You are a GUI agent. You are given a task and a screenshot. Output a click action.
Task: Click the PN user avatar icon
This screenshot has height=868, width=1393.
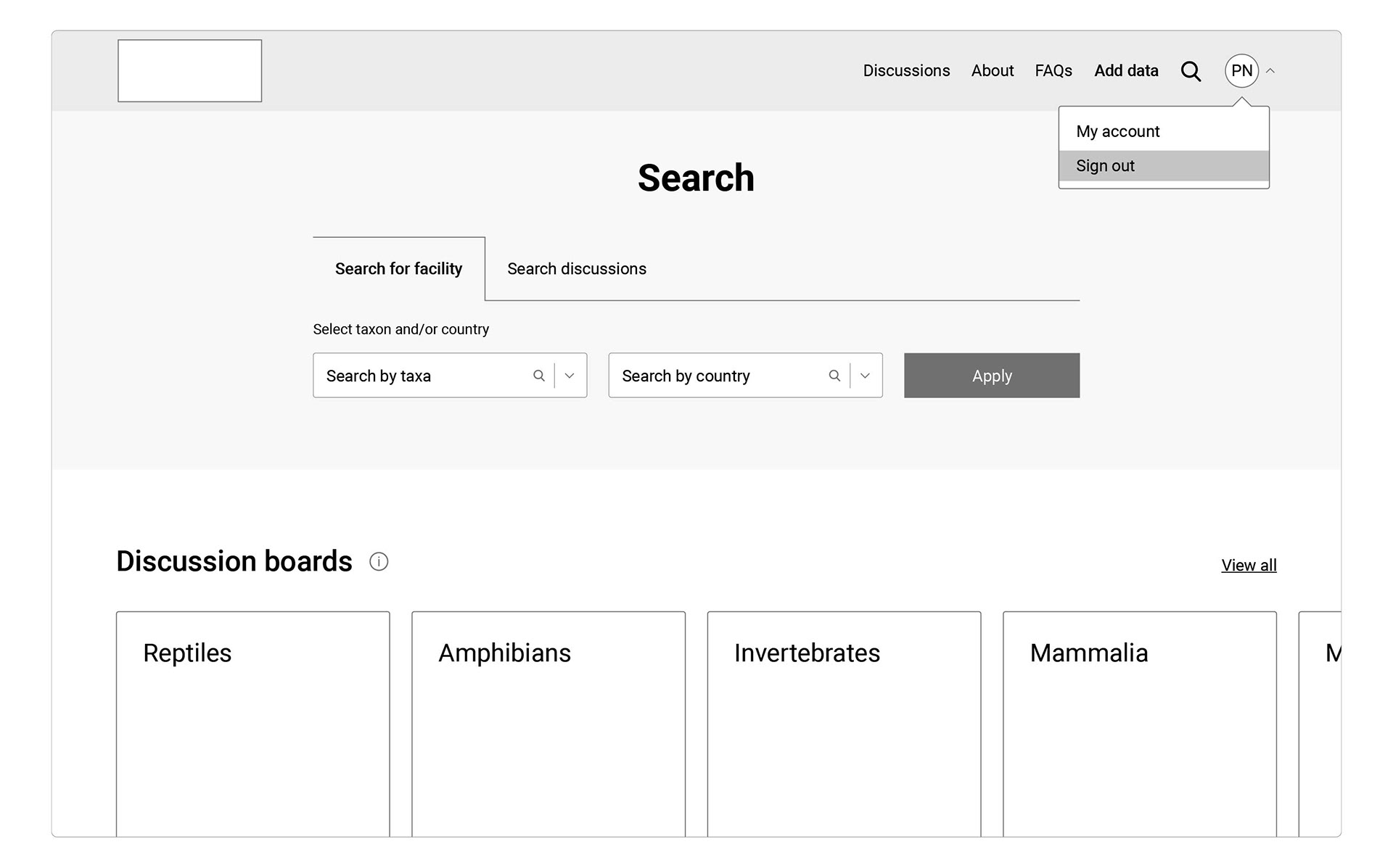pos(1241,71)
